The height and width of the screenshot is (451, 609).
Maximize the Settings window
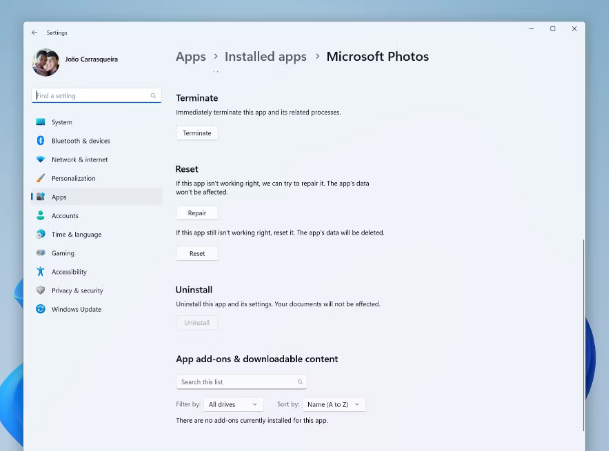point(553,28)
